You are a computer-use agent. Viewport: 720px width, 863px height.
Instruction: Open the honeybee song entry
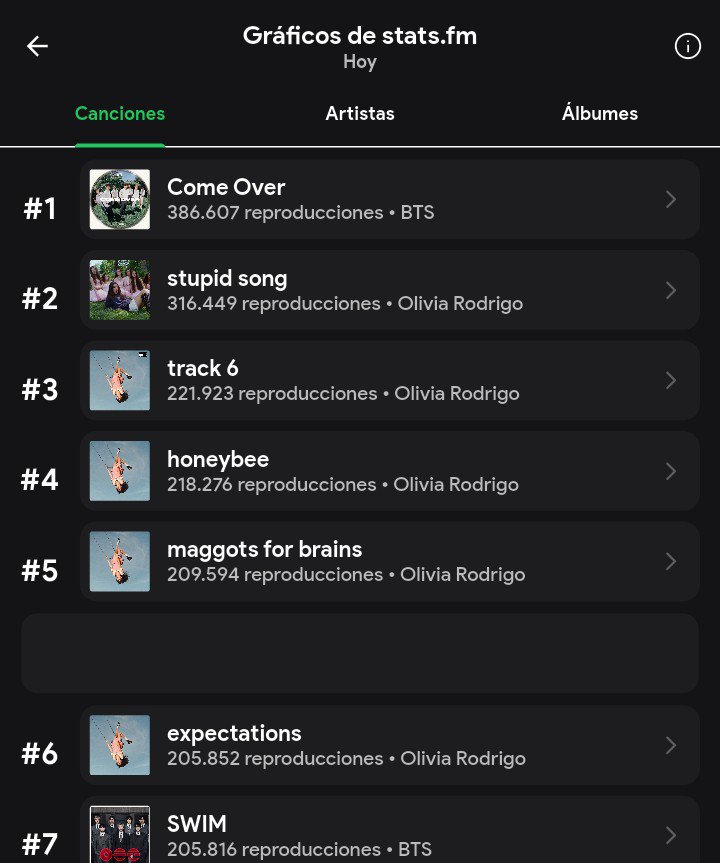pos(390,471)
